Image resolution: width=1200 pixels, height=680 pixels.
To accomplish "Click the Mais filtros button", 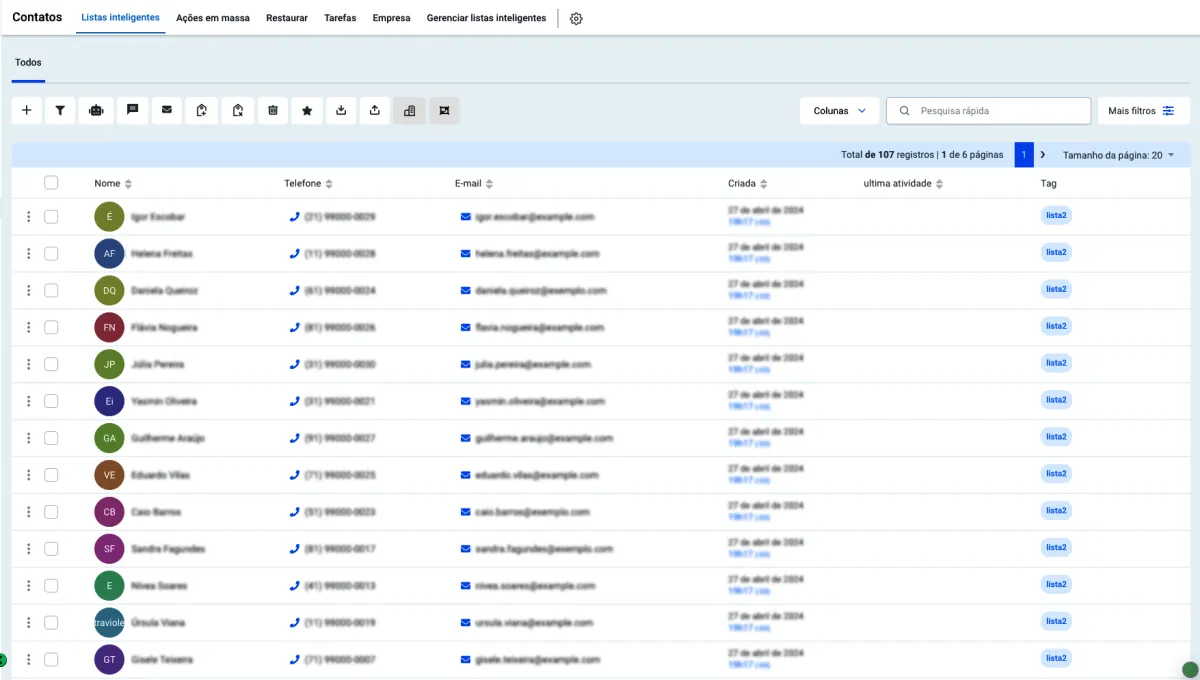I will [1140, 111].
